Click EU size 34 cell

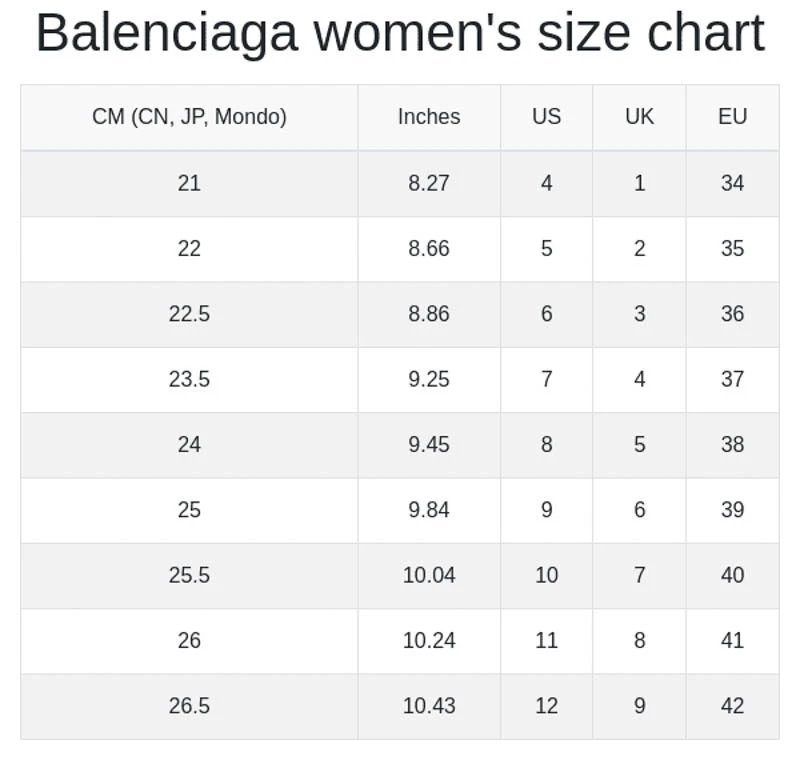click(732, 183)
